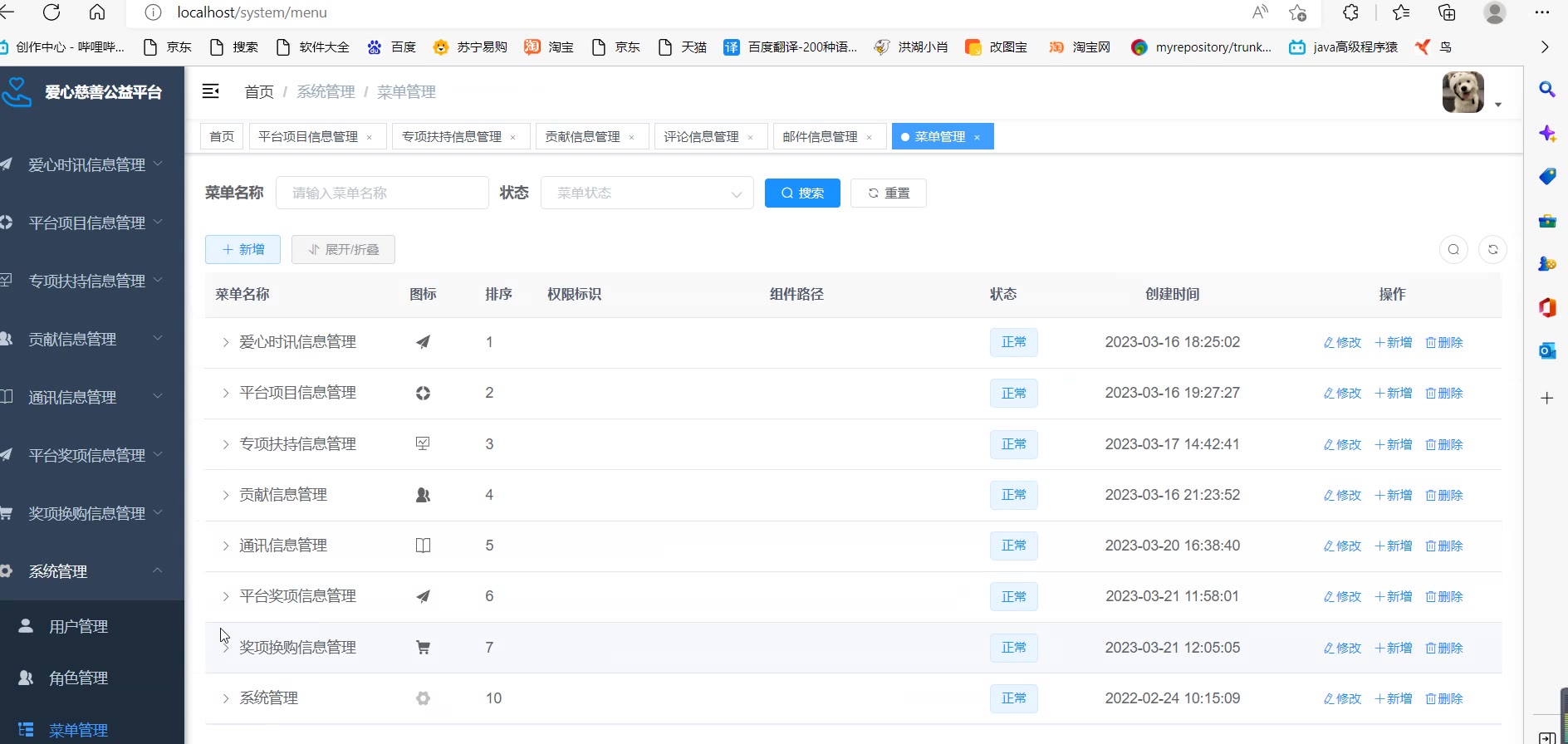Close the 邮件信息管理 tab
The height and width of the screenshot is (744, 1568).
870,138
